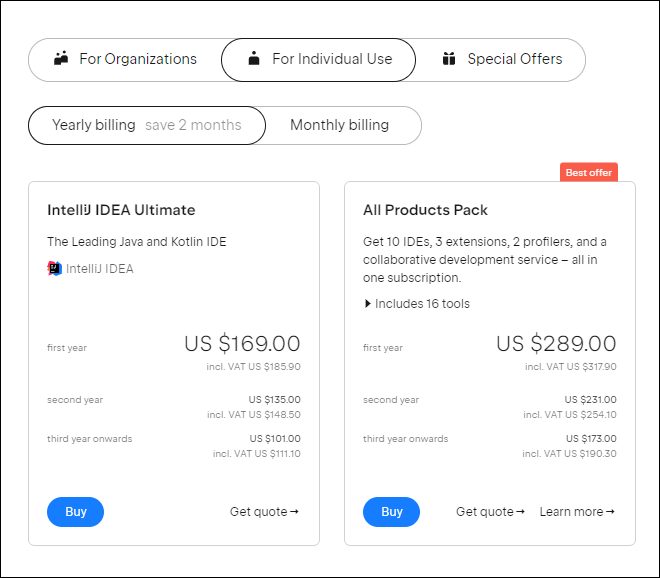Click the All Products Pack heading
The height and width of the screenshot is (578, 660).
click(x=425, y=210)
